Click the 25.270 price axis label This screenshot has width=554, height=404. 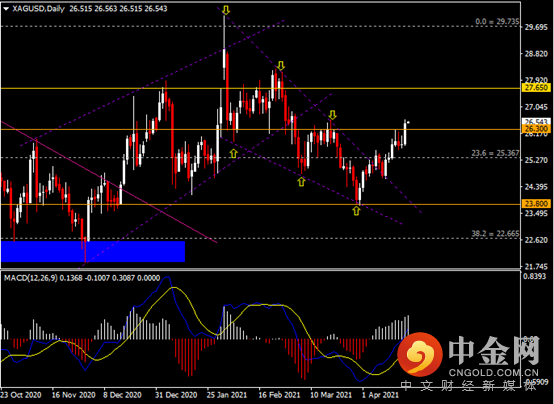[536, 160]
